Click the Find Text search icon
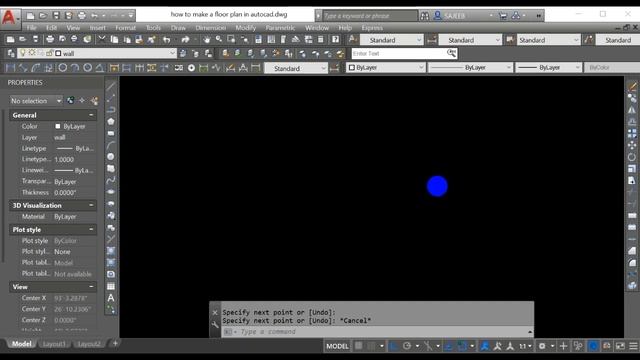This screenshot has height=360, width=640. pyautogui.click(x=451, y=53)
